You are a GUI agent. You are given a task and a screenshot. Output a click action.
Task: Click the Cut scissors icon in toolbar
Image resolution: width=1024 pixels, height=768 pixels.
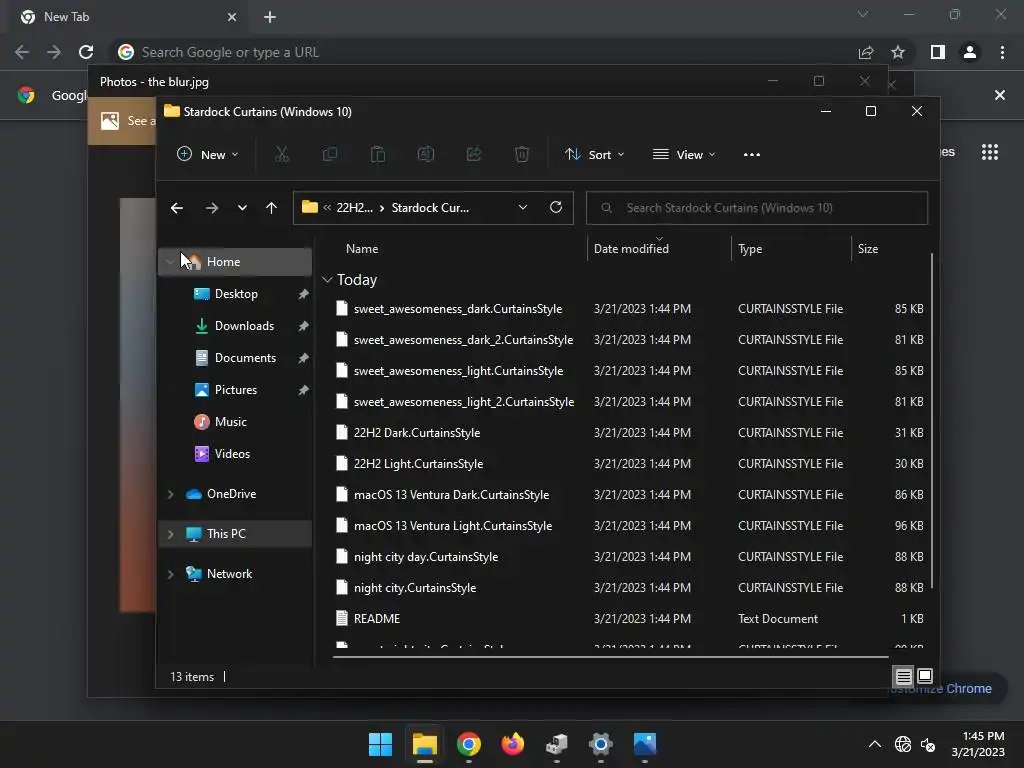281,154
